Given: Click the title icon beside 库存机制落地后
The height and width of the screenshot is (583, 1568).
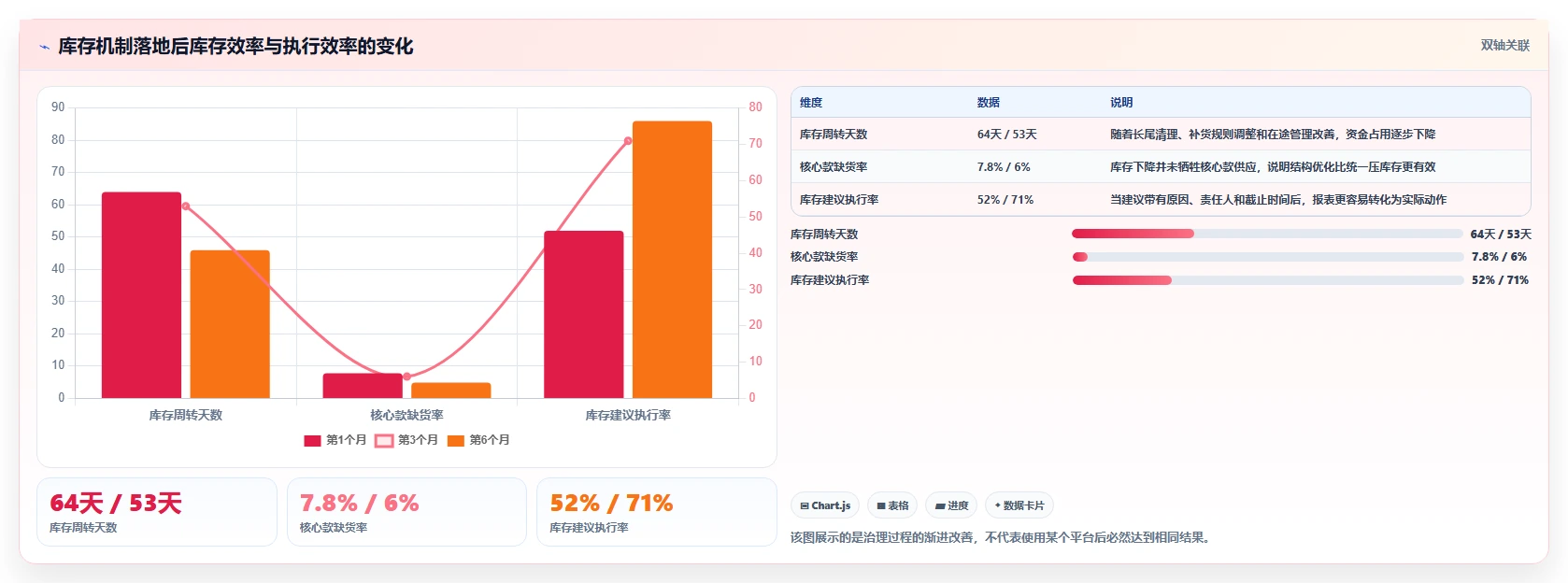Looking at the screenshot, I should pyautogui.click(x=44, y=47).
